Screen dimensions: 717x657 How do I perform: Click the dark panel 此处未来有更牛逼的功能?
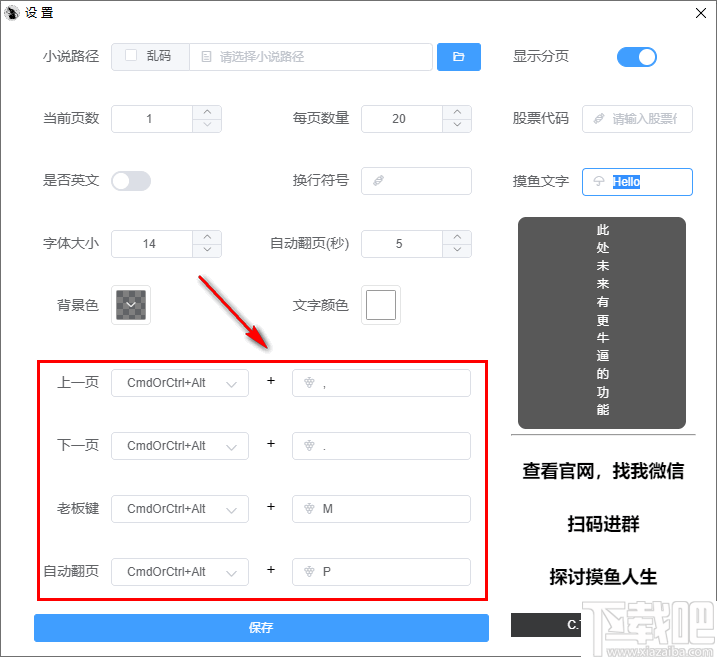click(x=602, y=323)
